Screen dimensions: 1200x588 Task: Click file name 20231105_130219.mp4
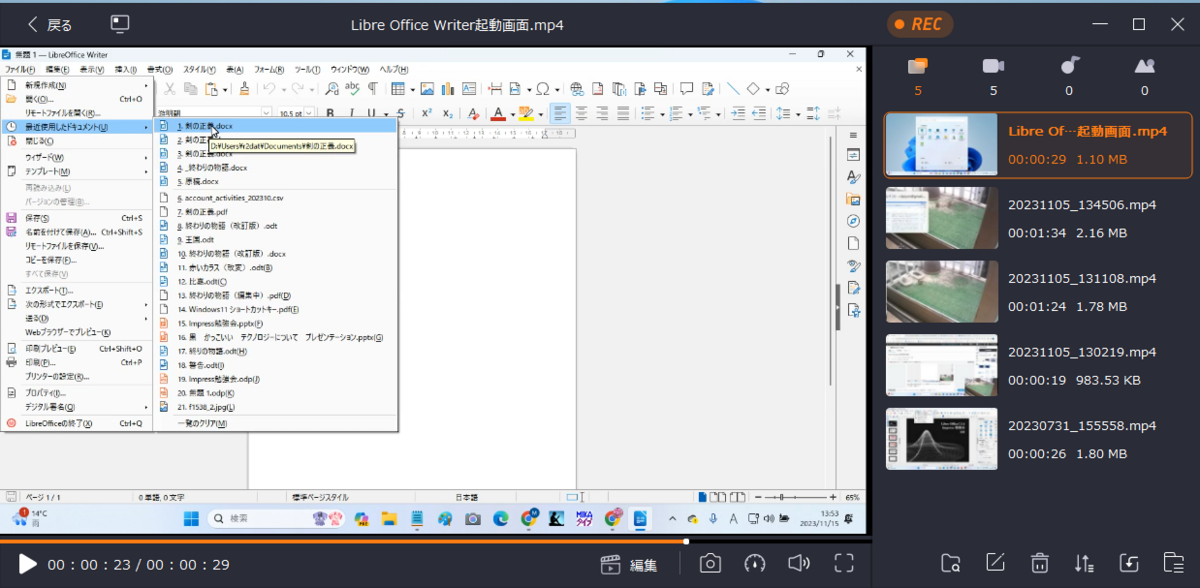1082,352
